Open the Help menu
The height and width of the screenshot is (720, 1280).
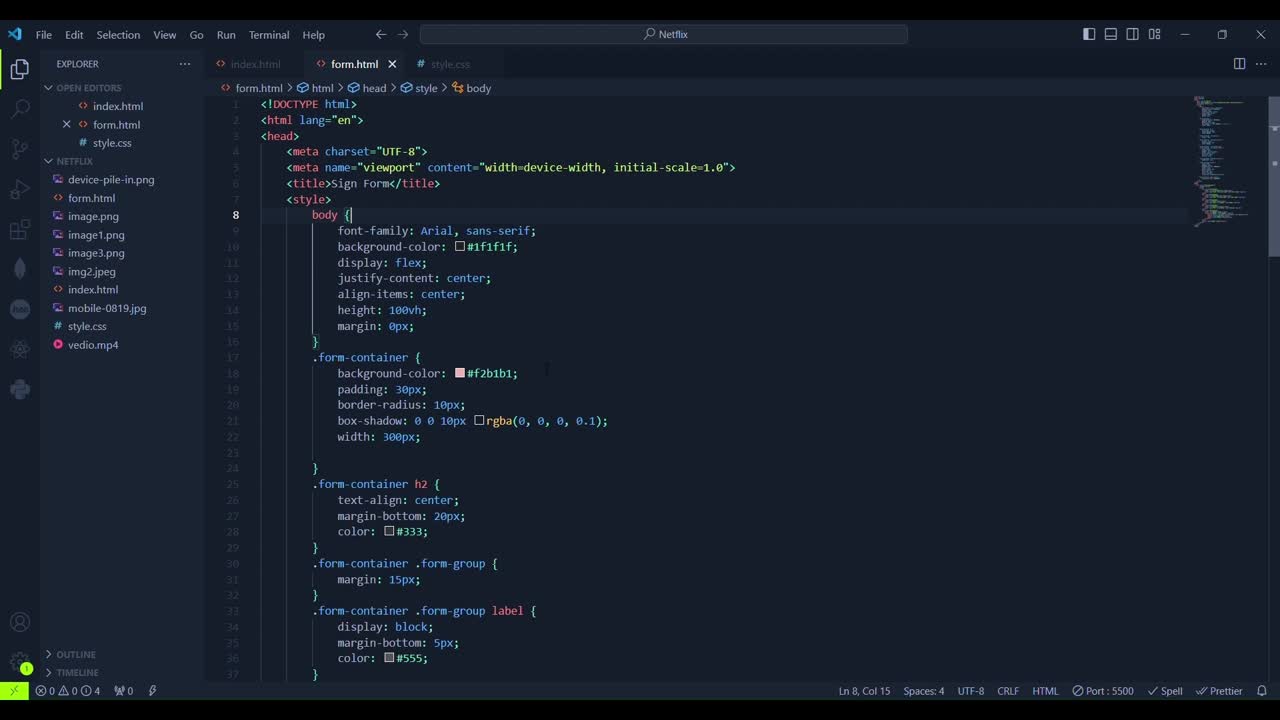[x=314, y=35]
